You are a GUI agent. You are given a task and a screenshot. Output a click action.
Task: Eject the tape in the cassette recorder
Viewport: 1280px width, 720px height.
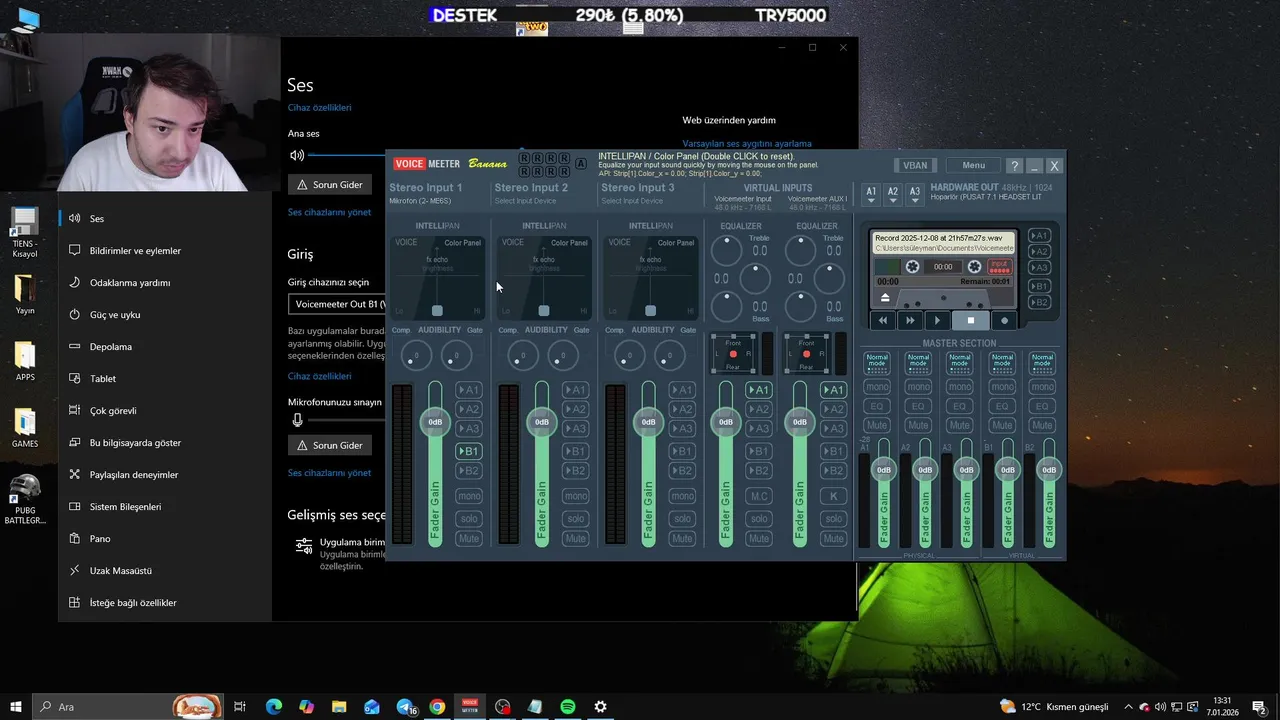pos(885,298)
